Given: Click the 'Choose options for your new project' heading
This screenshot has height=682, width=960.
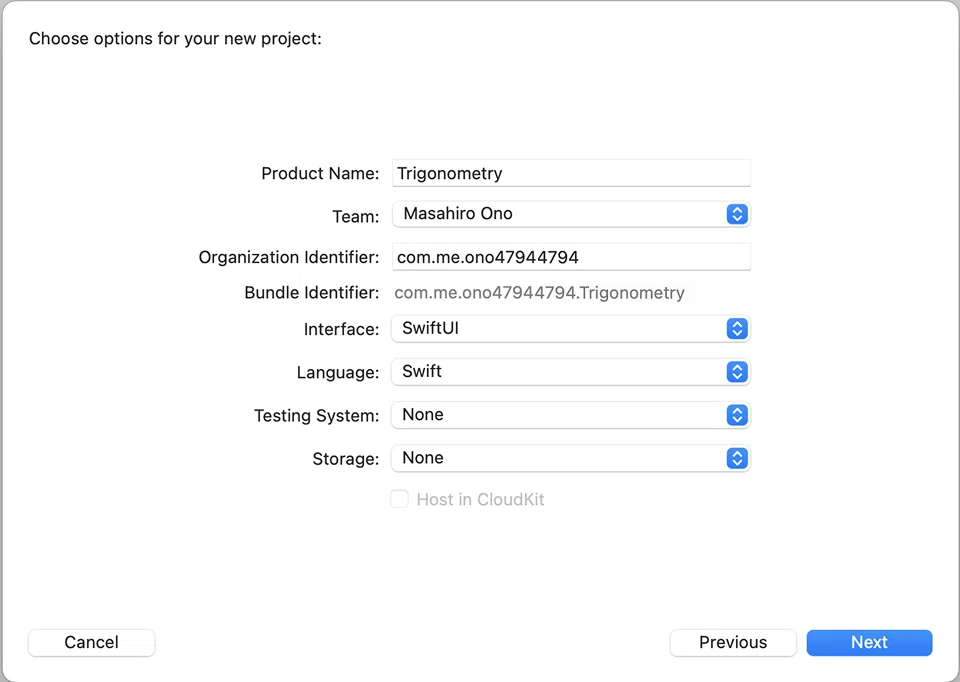Looking at the screenshot, I should click(175, 39).
